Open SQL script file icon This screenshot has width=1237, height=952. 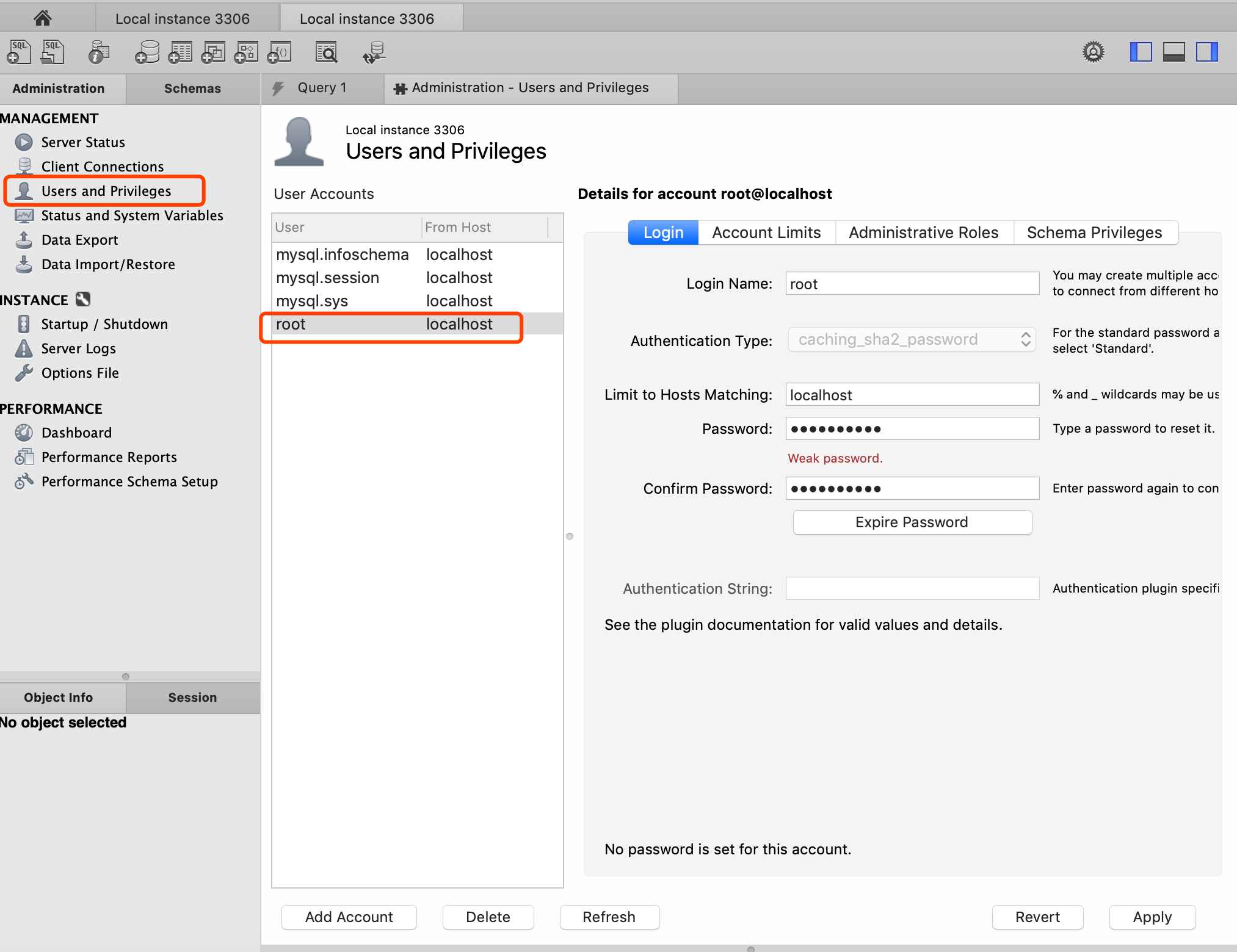[x=53, y=52]
